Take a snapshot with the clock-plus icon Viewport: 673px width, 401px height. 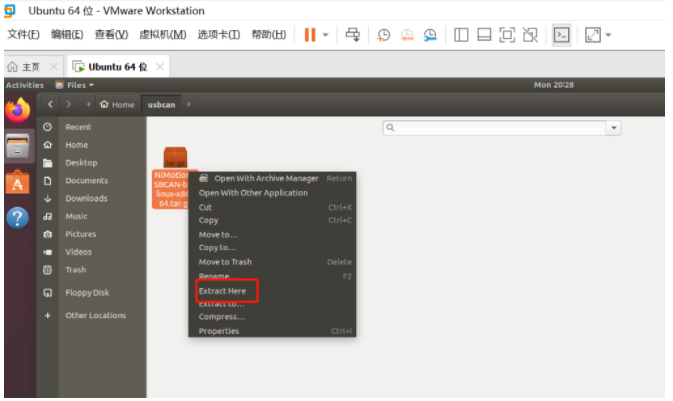click(383, 35)
